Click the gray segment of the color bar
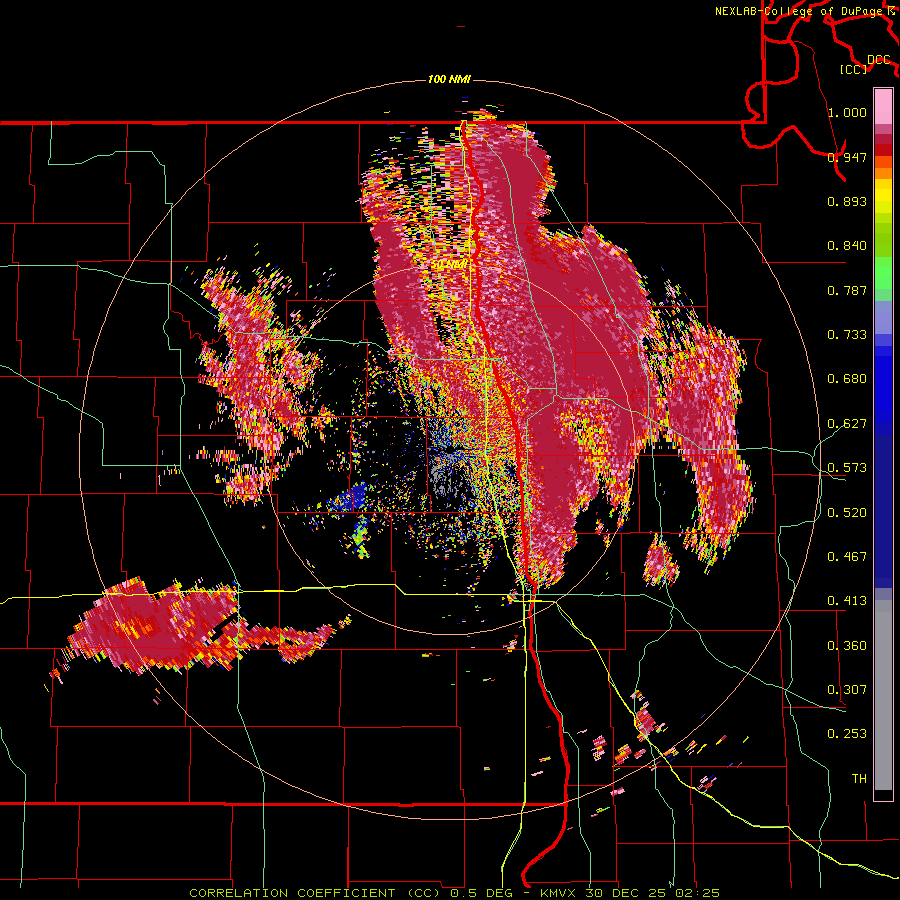The image size is (900, 900). (883, 695)
